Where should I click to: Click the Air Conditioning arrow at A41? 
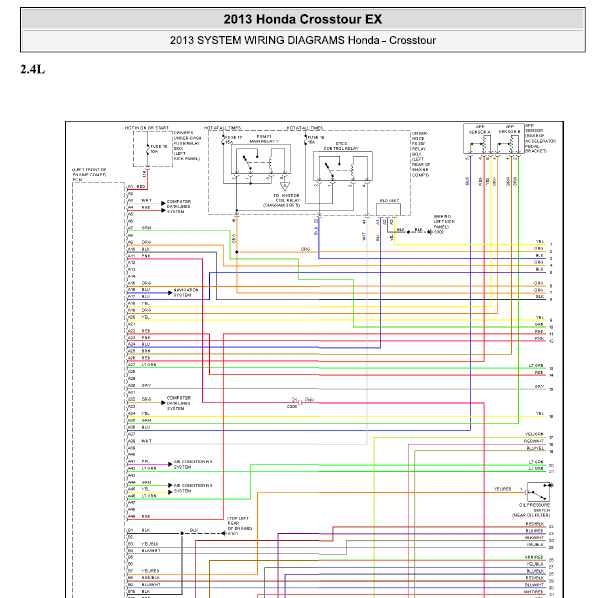pos(170,465)
